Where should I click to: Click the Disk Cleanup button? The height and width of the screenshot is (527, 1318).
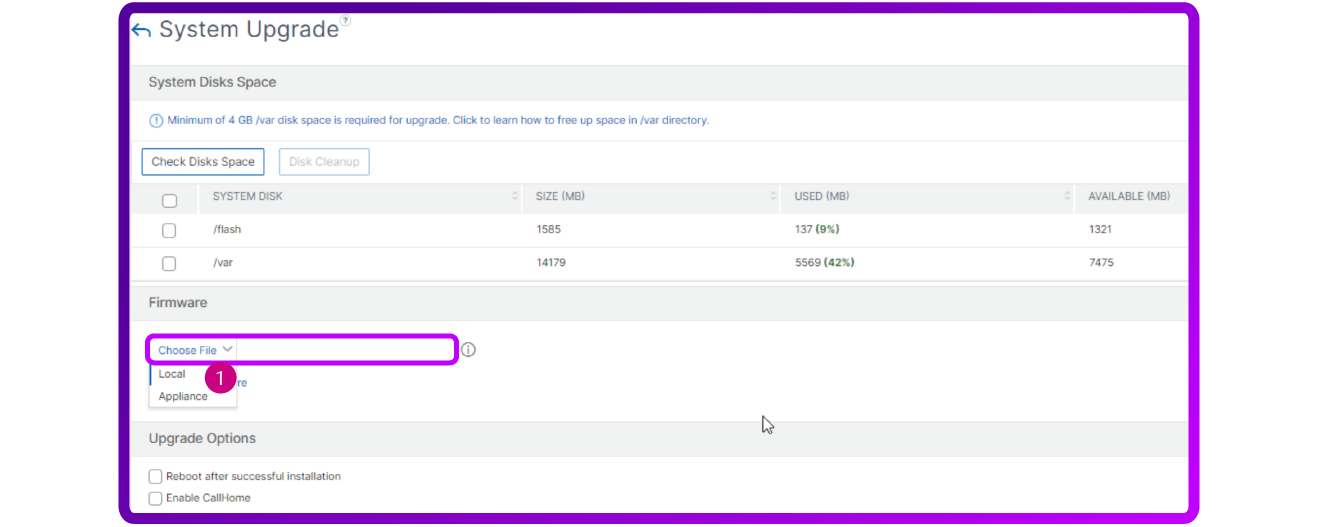pos(324,162)
